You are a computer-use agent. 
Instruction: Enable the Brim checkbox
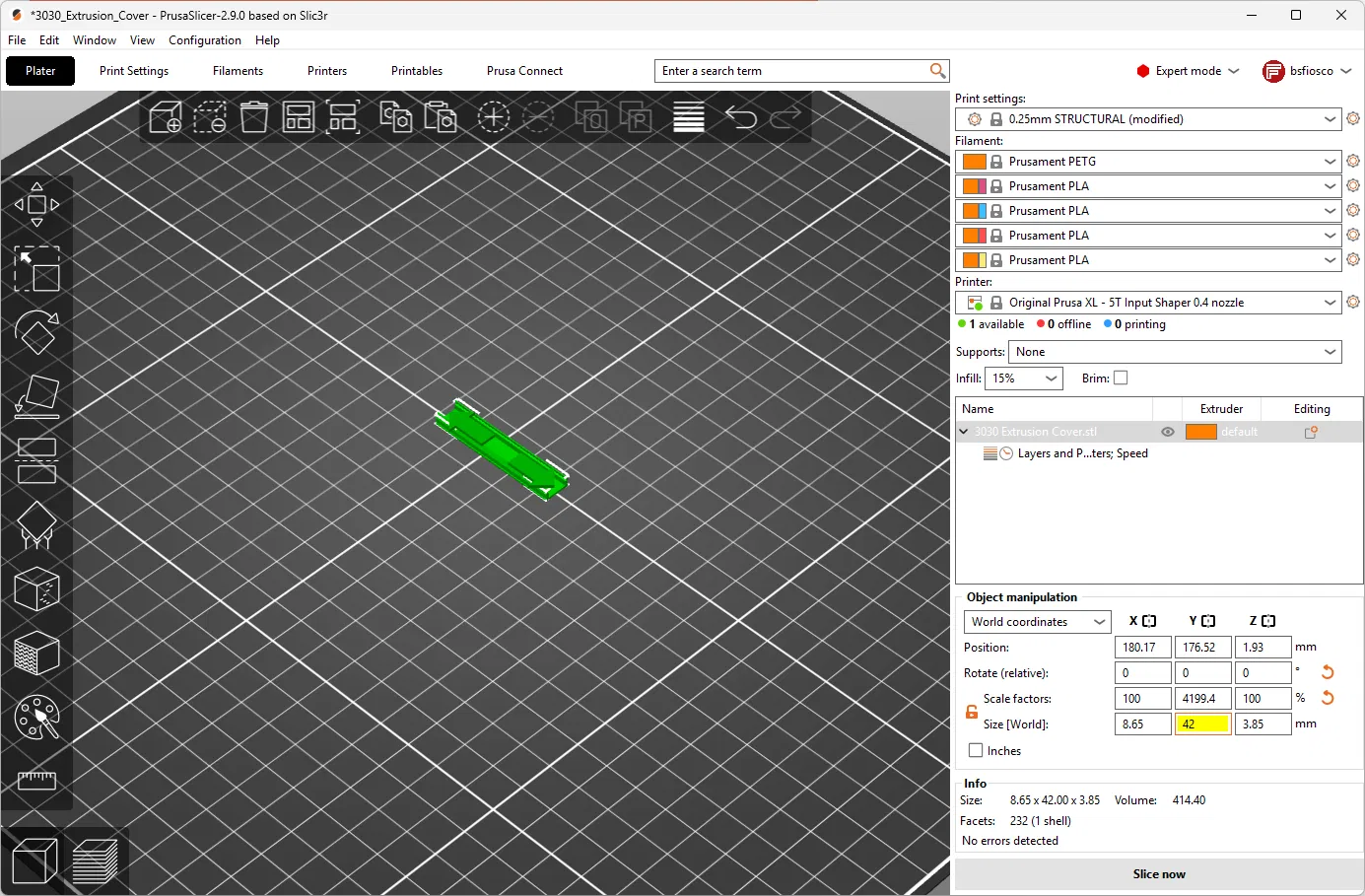pyautogui.click(x=1121, y=378)
